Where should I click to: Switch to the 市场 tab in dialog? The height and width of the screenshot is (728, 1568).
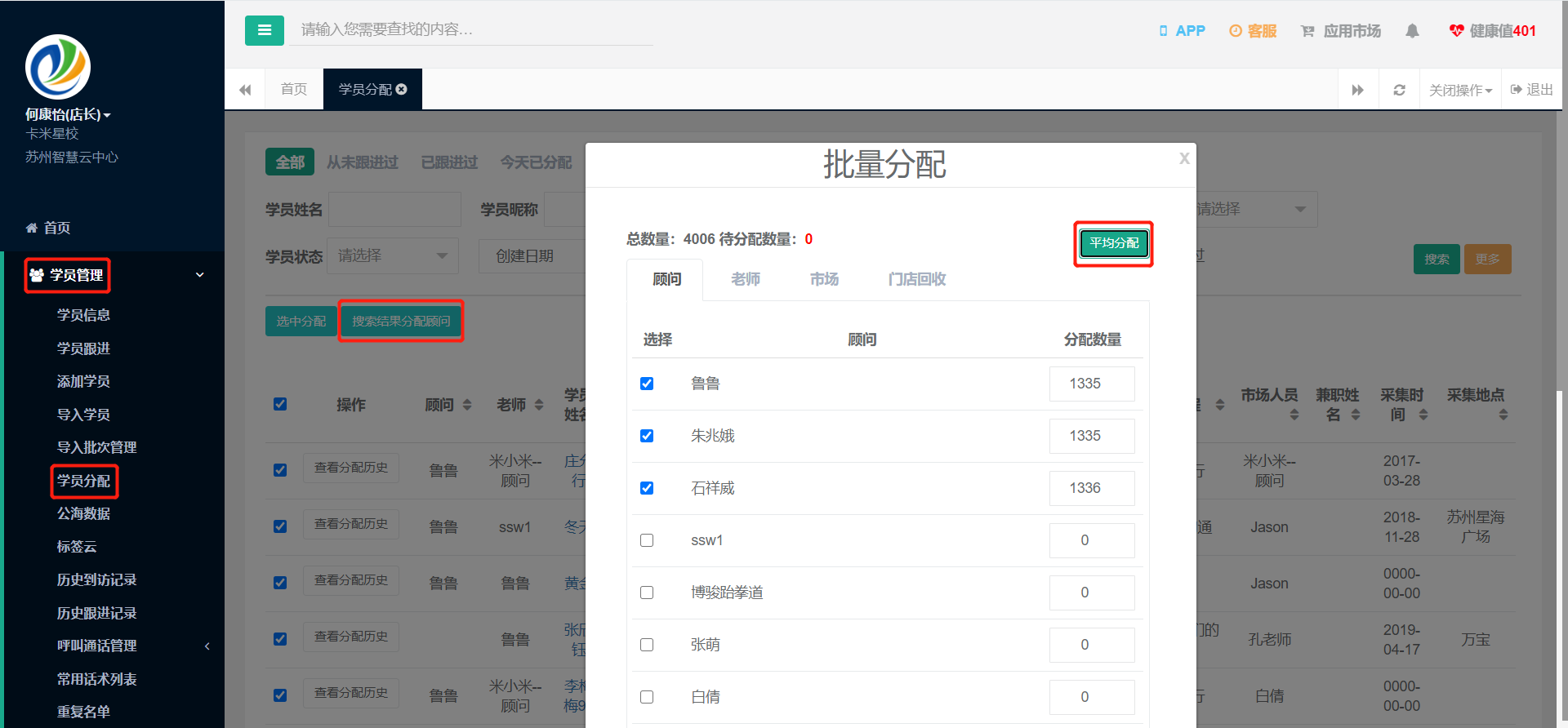824,279
